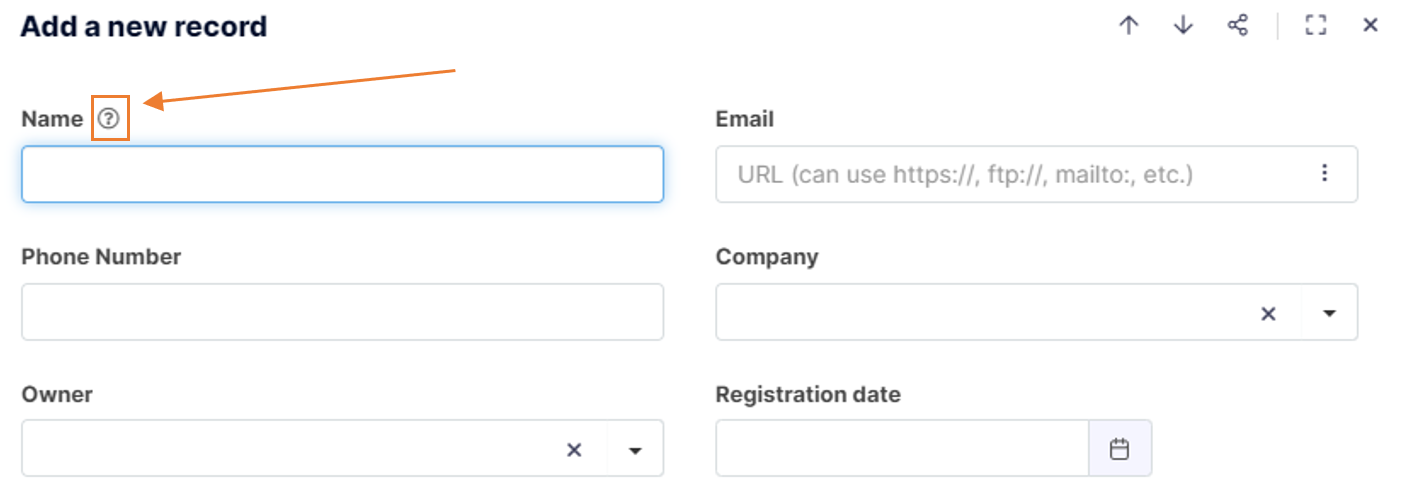Click the Registration date text field
Screen dimensions: 1412x497
902,449
